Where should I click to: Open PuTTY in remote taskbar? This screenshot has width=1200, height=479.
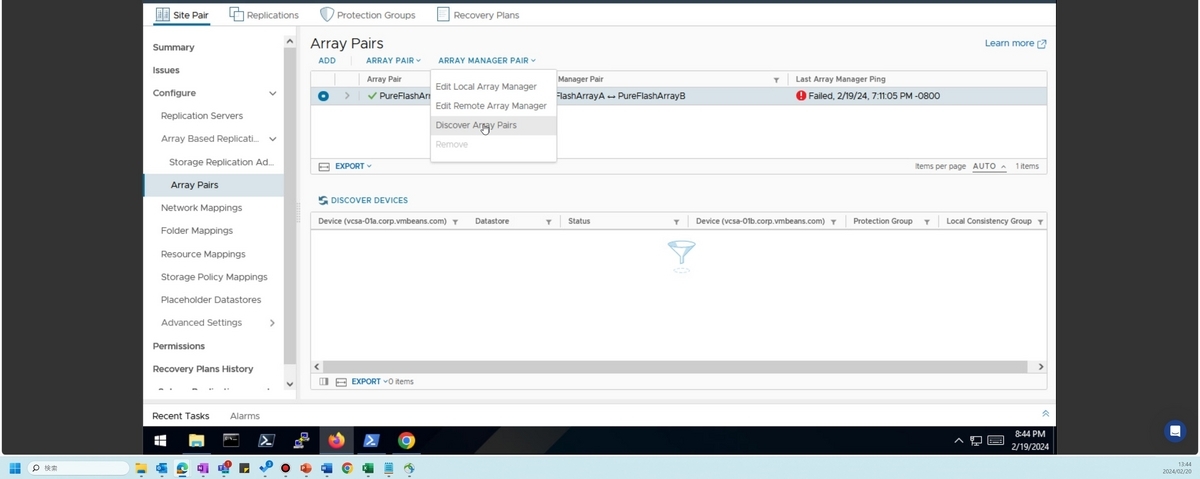point(301,440)
